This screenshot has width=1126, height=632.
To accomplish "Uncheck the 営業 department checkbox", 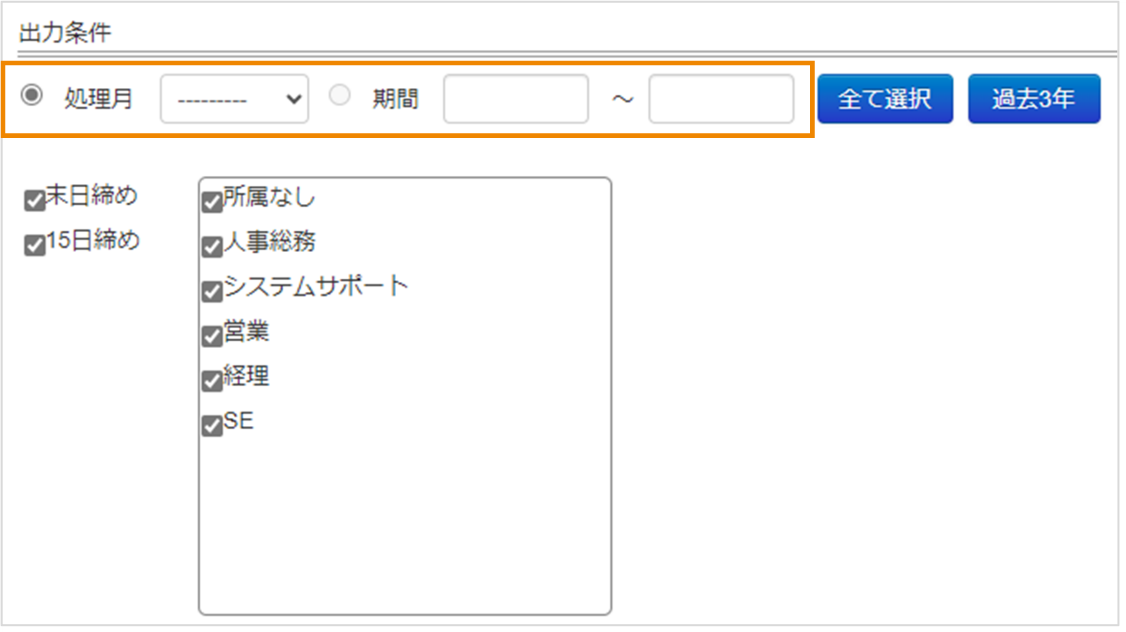I will [210, 335].
